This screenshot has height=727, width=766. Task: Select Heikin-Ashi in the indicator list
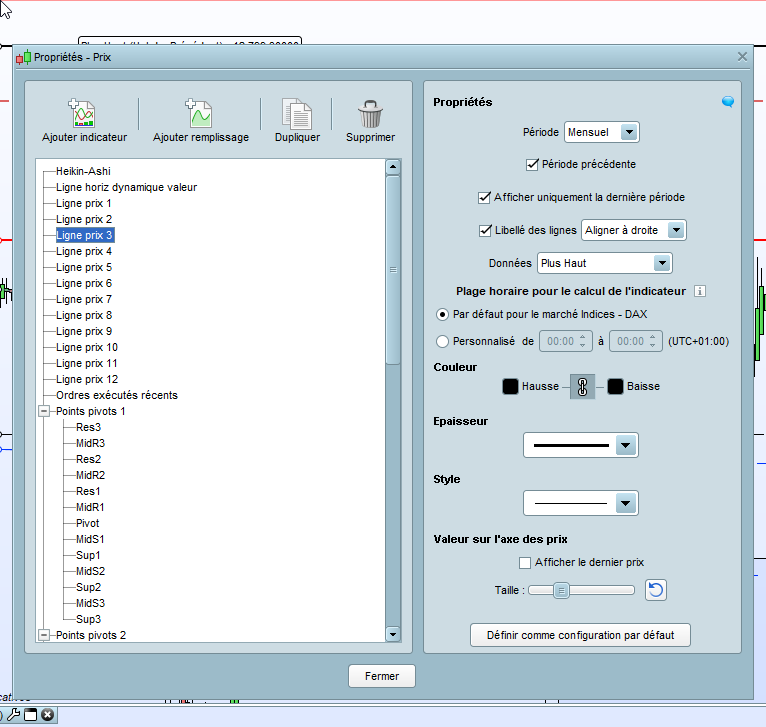(83, 171)
